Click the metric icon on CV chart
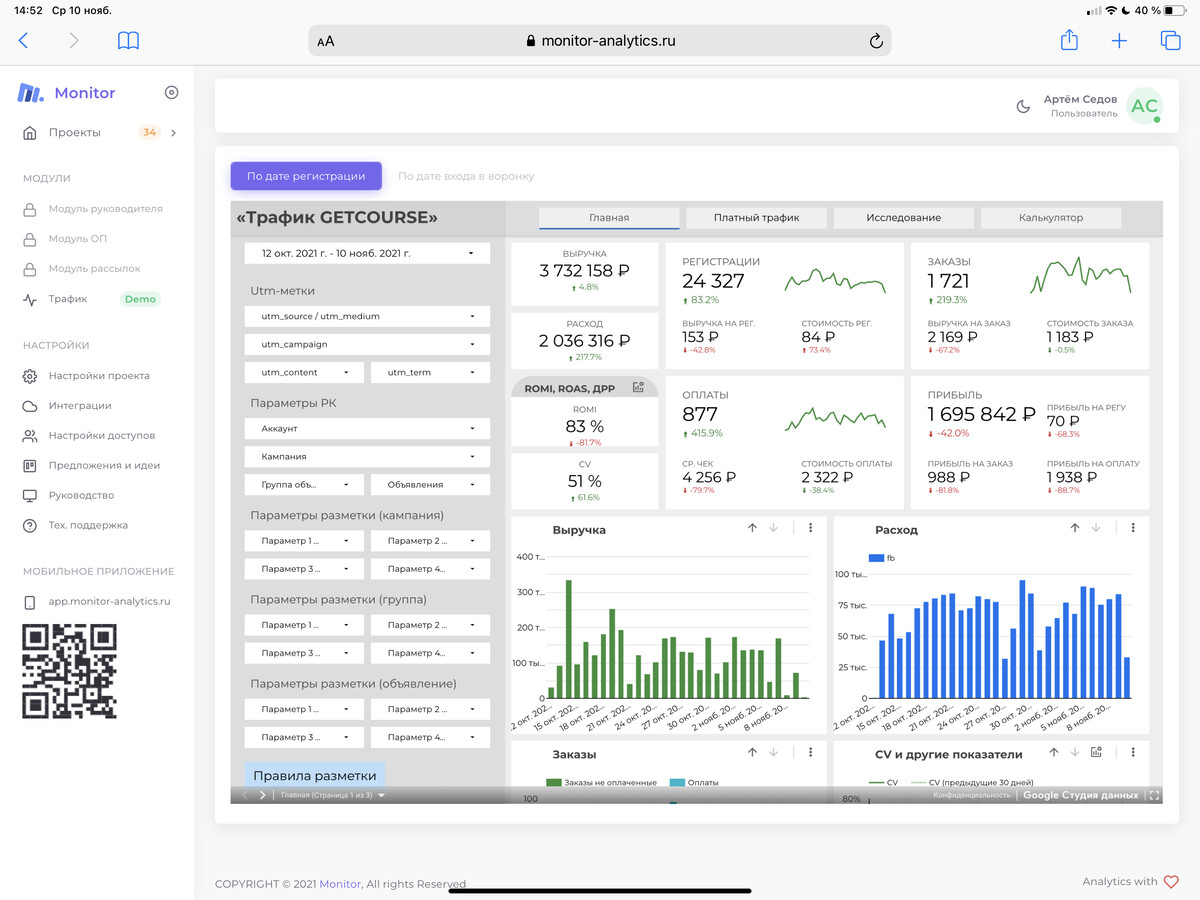This screenshot has height=900, width=1200. pos(1096,752)
